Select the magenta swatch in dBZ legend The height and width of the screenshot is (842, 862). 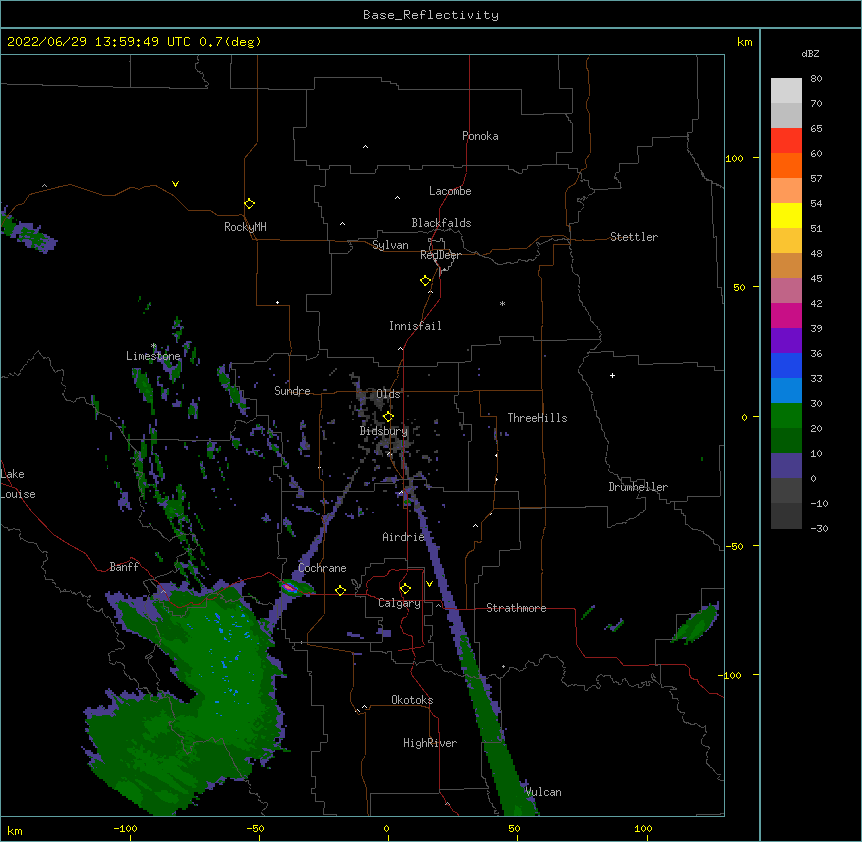point(786,316)
